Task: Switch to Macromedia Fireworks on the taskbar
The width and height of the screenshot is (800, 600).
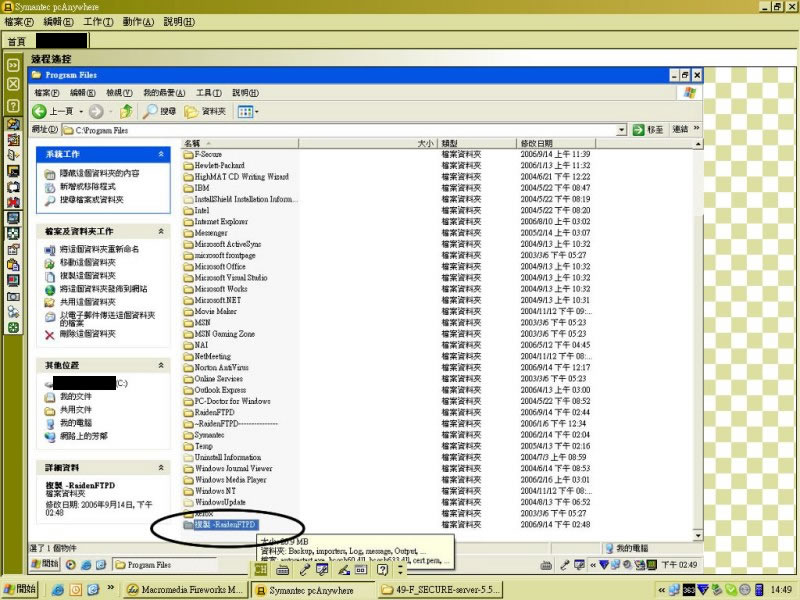Action: point(186,590)
